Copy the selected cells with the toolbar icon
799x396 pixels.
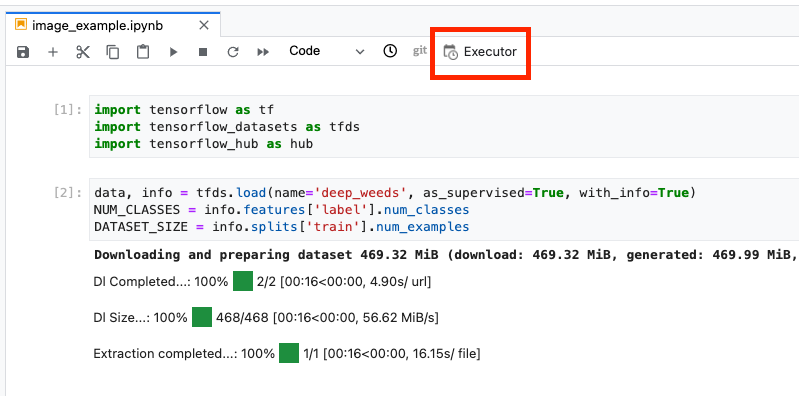(x=113, y=52)
